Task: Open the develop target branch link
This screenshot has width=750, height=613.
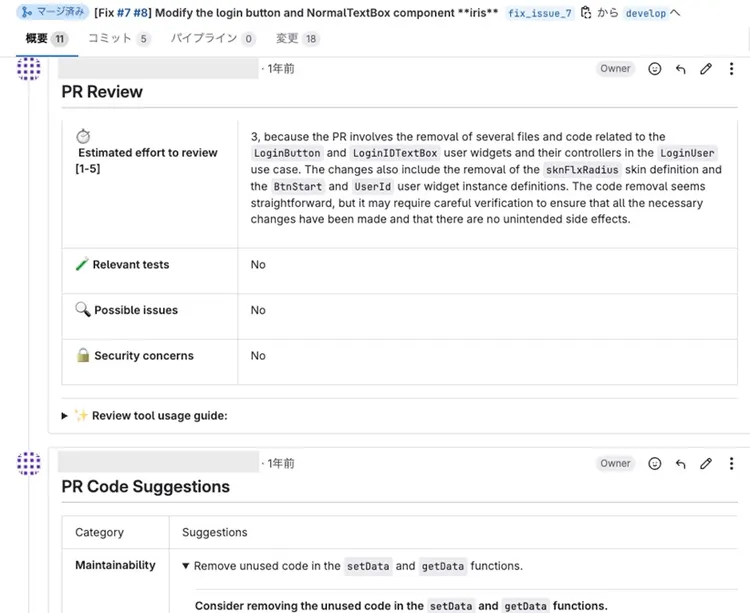Action: click(645, 14)
